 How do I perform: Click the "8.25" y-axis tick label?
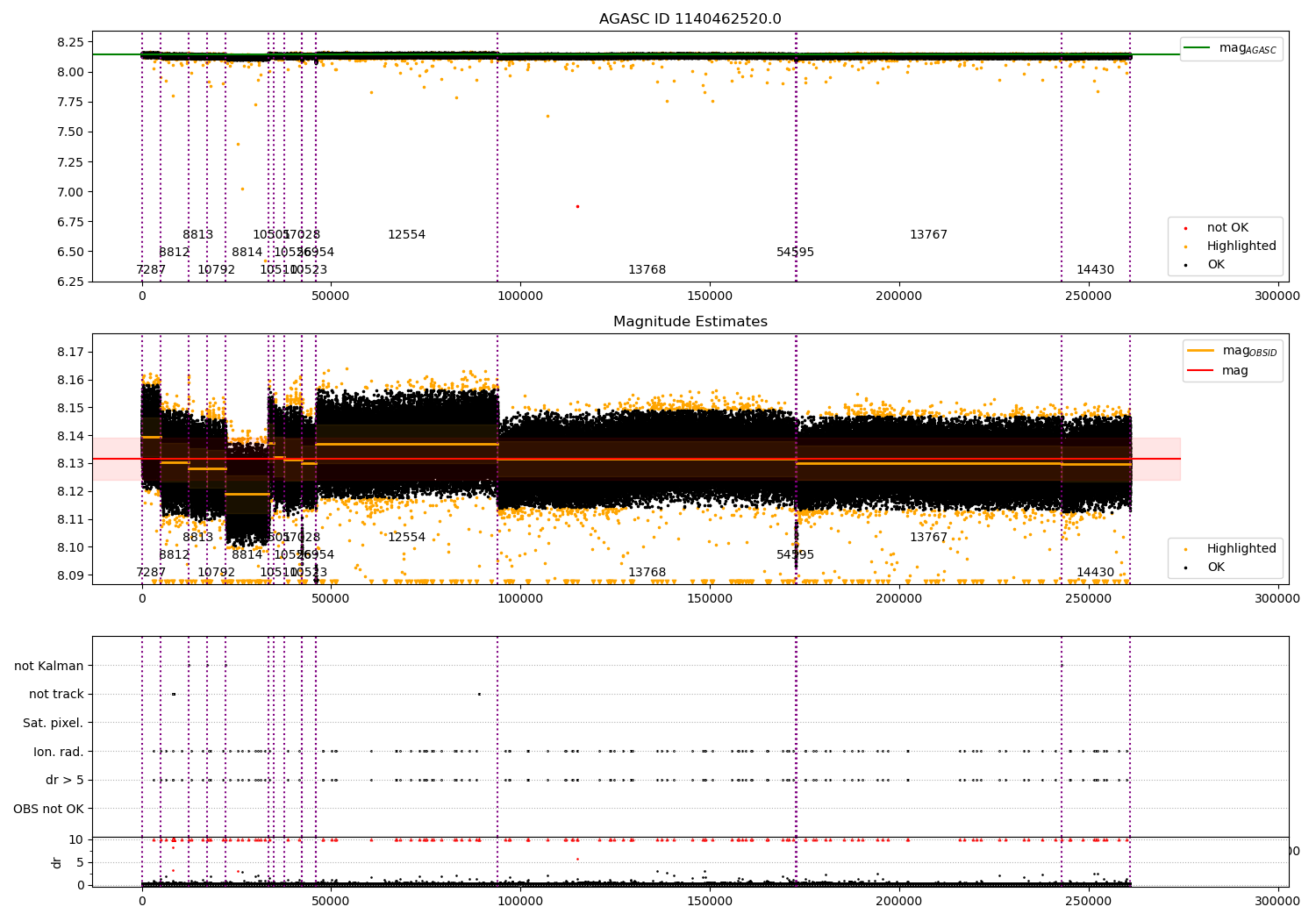coord(69,42)
